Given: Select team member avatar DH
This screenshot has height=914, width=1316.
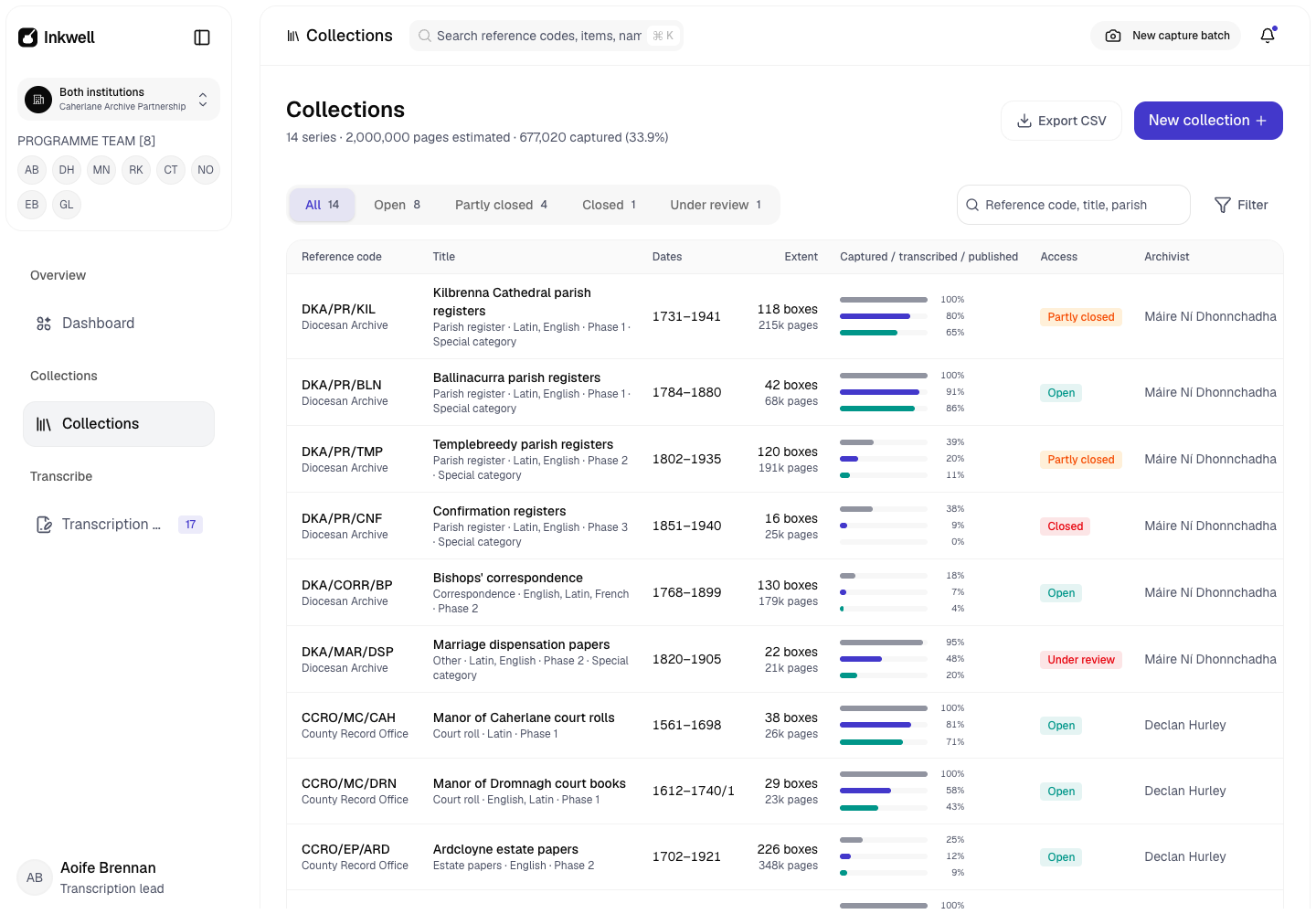Looking at the screenshot, I should pos(67,170).
